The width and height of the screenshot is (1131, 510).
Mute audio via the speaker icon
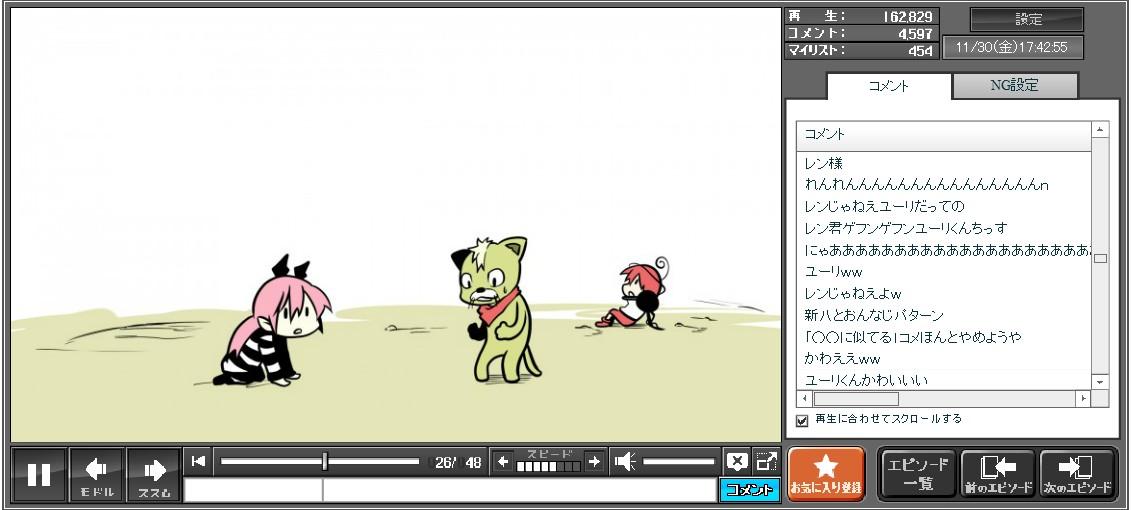[x=625, y=461]
